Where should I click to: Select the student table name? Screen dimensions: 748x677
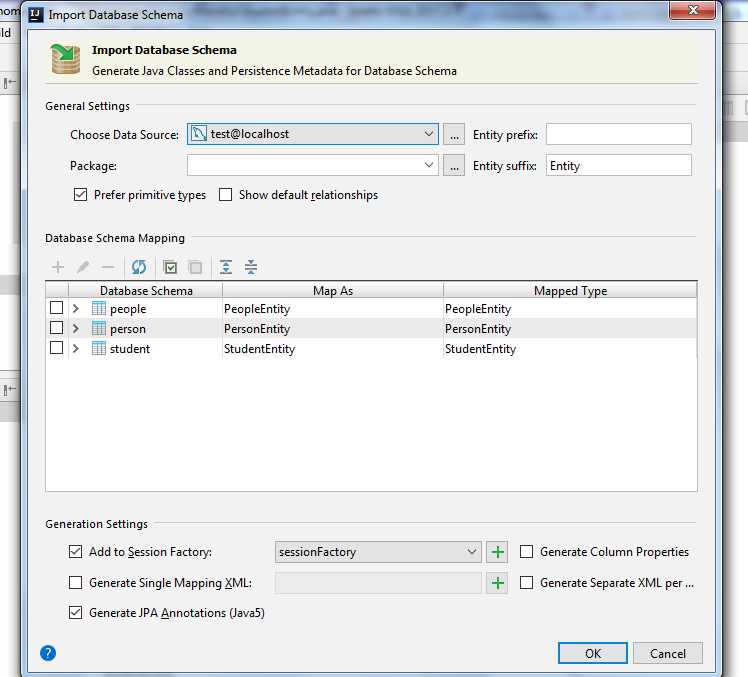(x=130, y=349)
